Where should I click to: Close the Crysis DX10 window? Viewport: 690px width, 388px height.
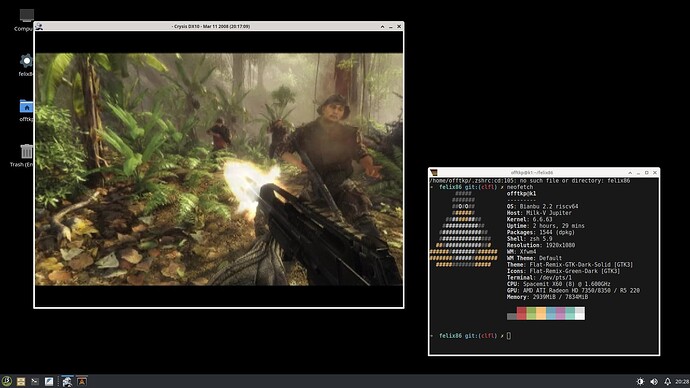click(x=399, y=26)
